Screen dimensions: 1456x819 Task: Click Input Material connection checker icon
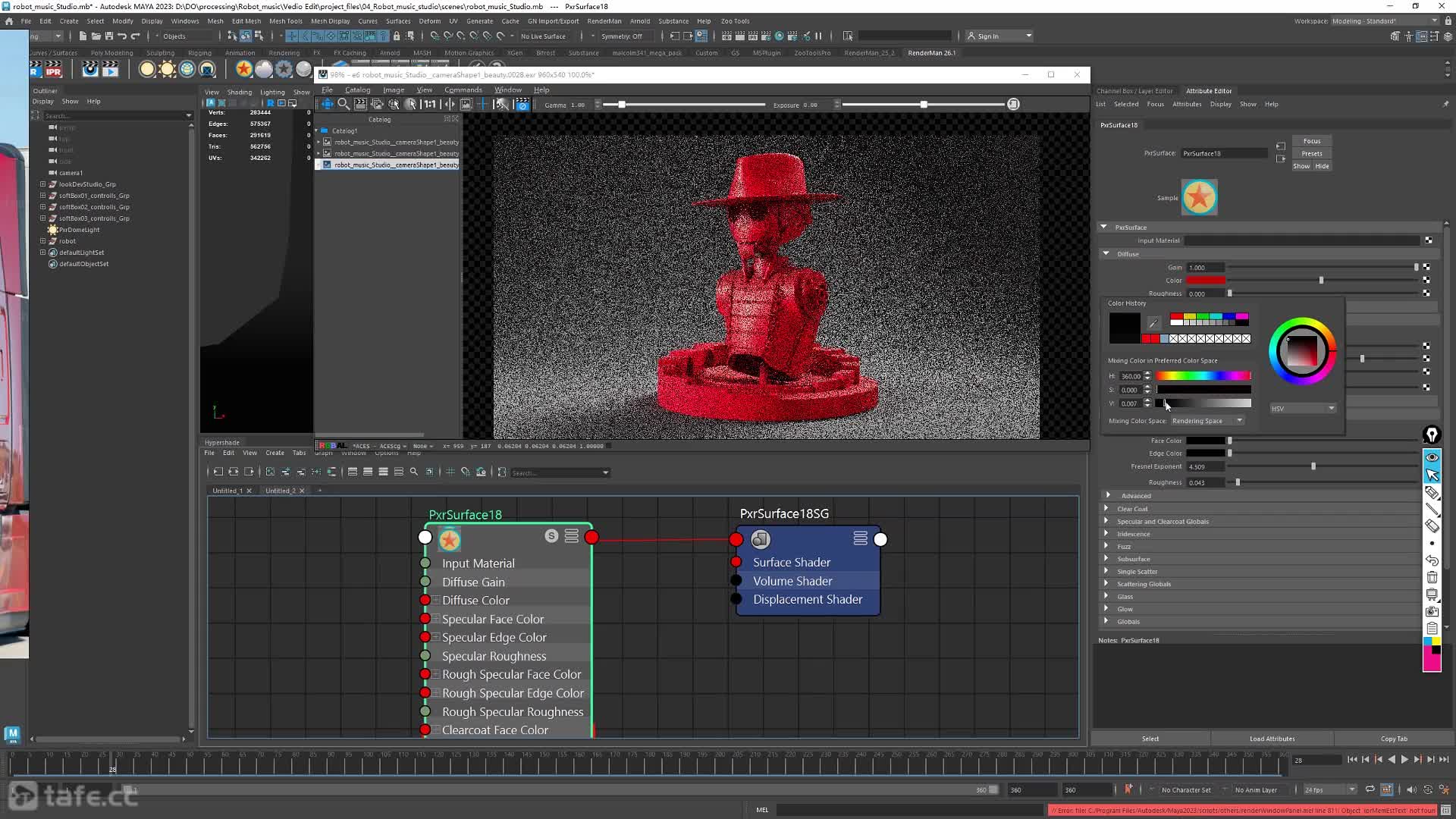[1429, 240]
